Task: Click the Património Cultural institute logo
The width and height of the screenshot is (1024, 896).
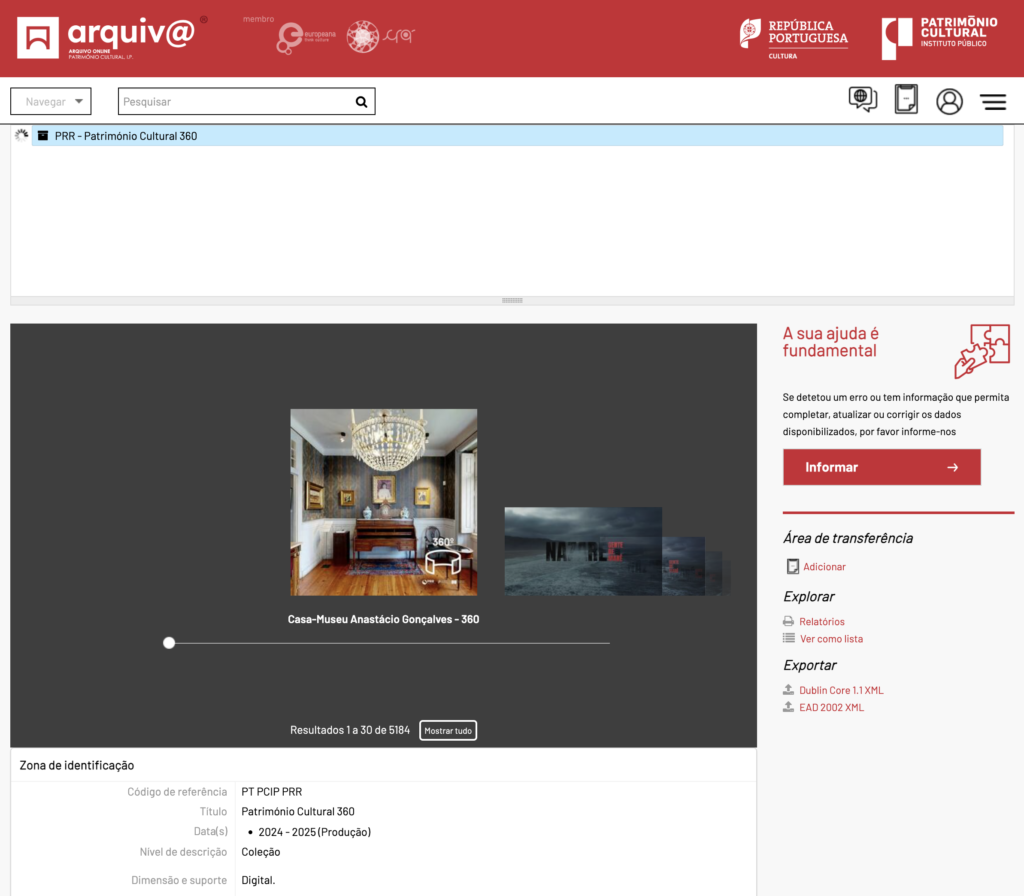Action: point(939,38)
